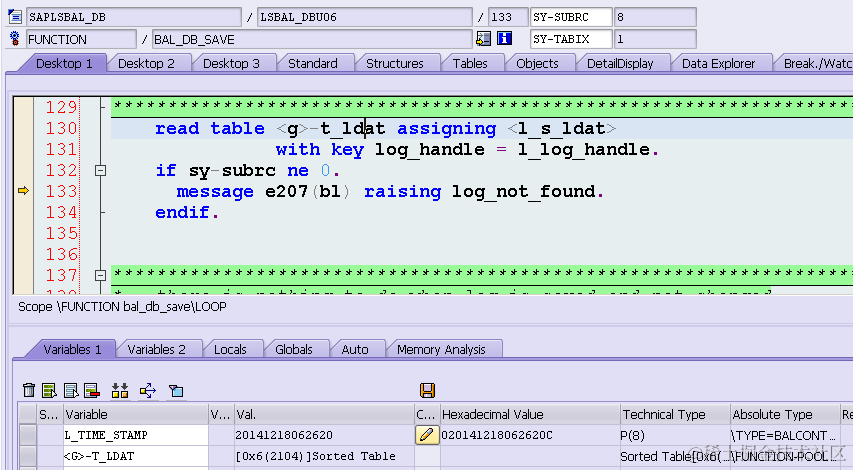Viewport: 853px width, 470px height.
Task: Switch to the Desktop 2 tab
Action: pyautogui.click(x=146, y=64)
